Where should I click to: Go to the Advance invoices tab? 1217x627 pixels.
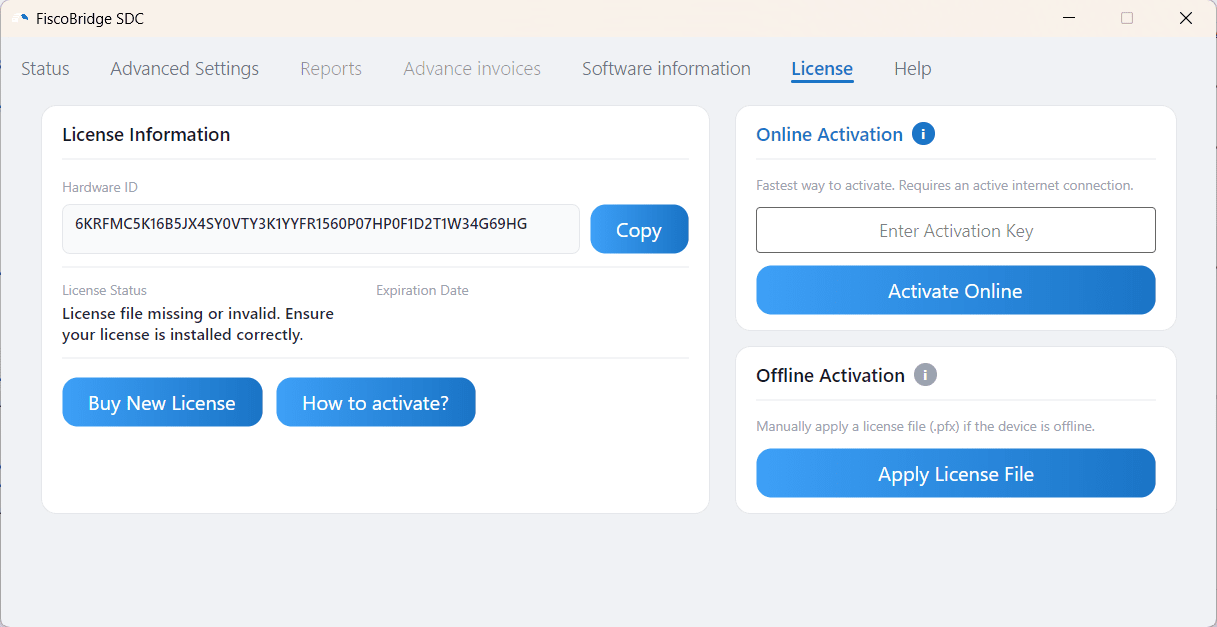pos(472,69)
